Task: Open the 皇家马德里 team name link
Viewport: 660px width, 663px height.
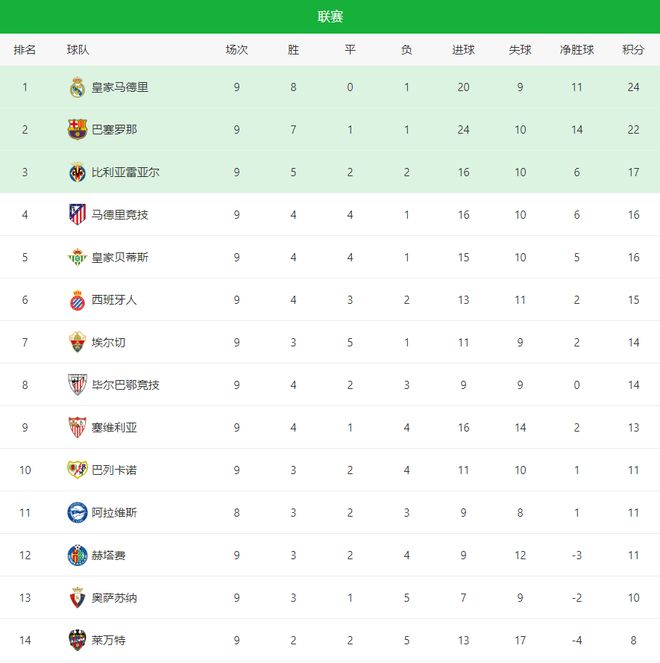Action: pyautogui.click(x=119, y=87)
